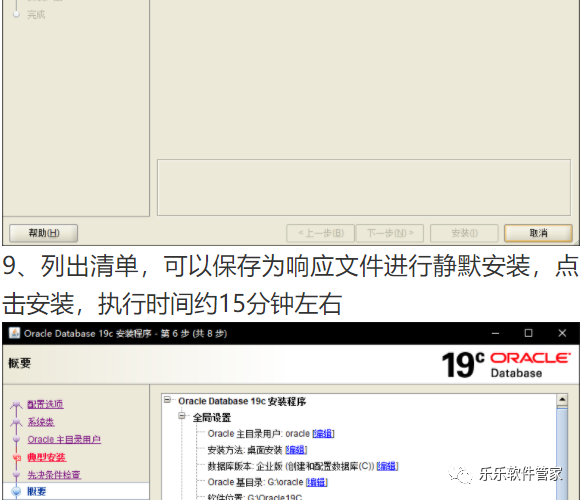Collapse the 全局设置 tree node
The image size is (581, 500).
coord(182,416)
